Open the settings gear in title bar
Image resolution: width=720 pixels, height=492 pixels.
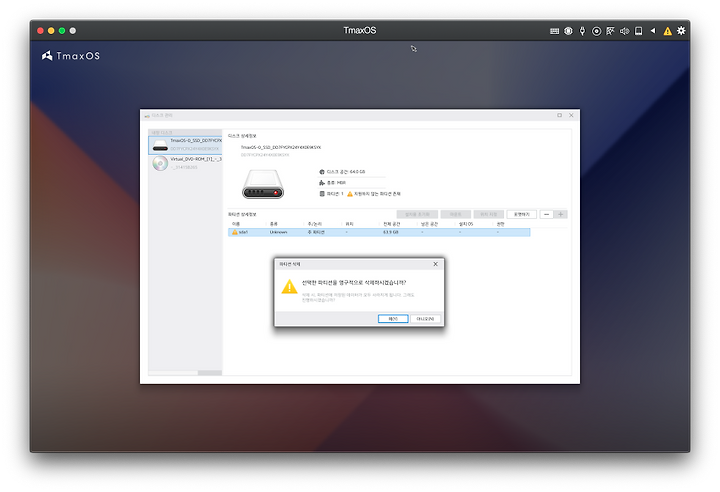[x=681, y=31]
